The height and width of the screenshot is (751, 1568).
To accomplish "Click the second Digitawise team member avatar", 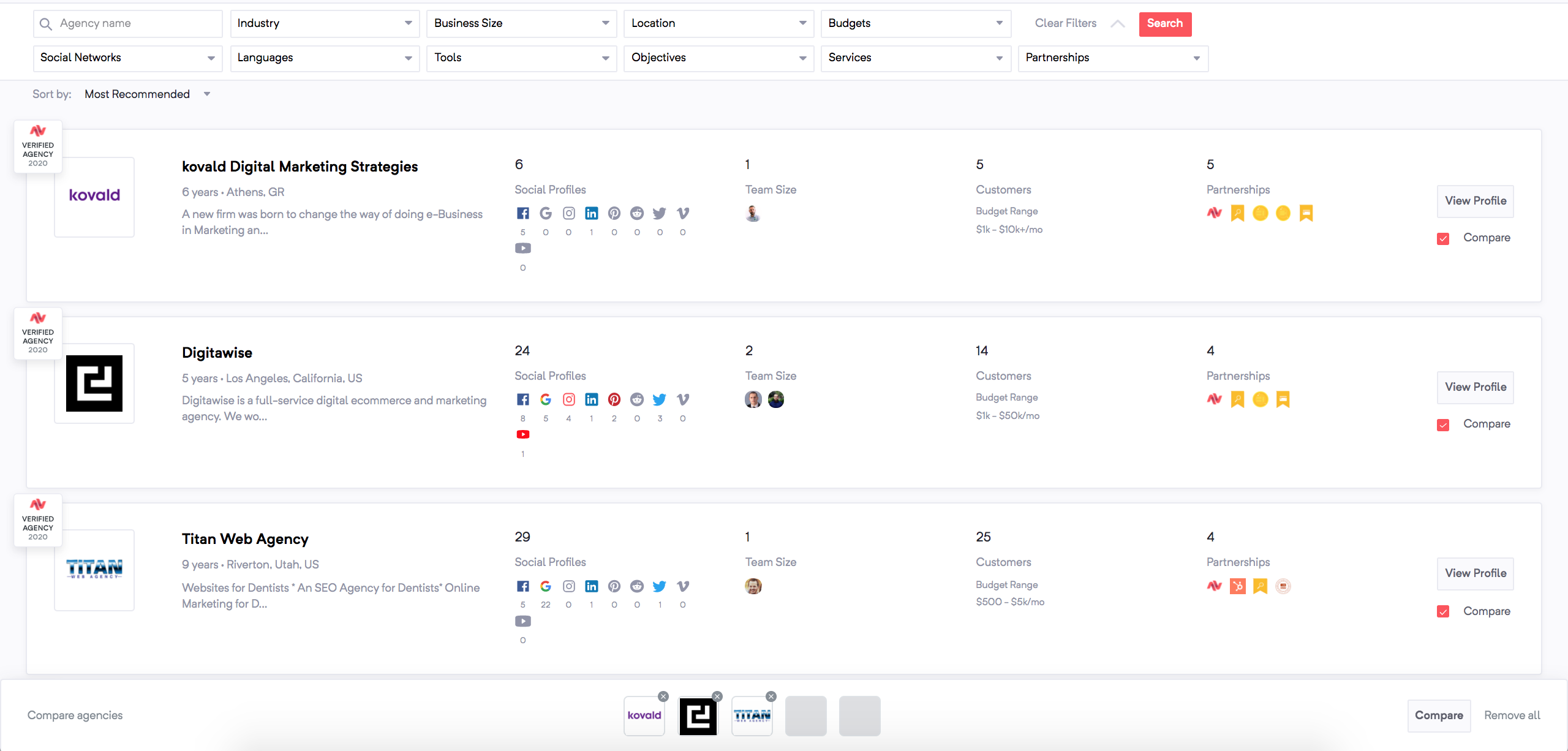I will coord(776,399).
